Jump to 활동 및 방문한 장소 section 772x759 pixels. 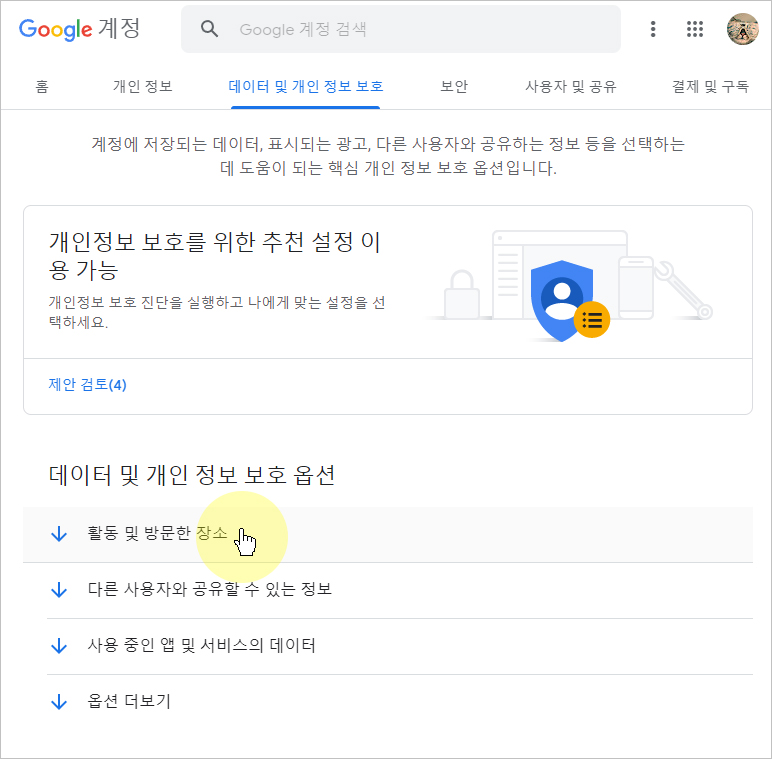click(388, 535)
